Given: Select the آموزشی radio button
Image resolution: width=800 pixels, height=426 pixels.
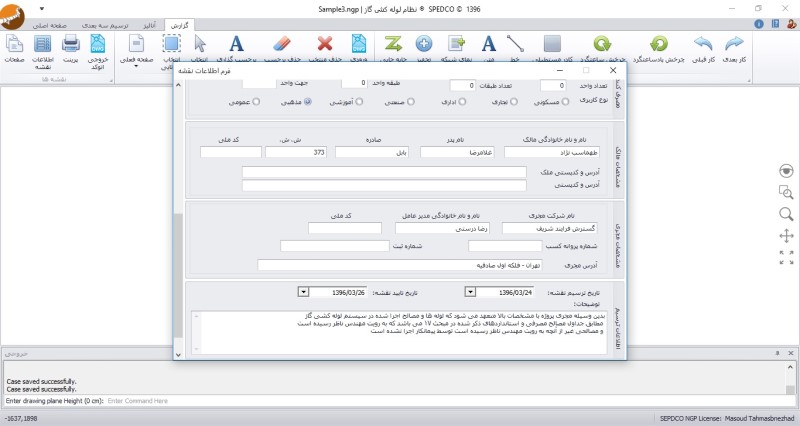Looking at the screenshot, I should click(x=359, y=102).
